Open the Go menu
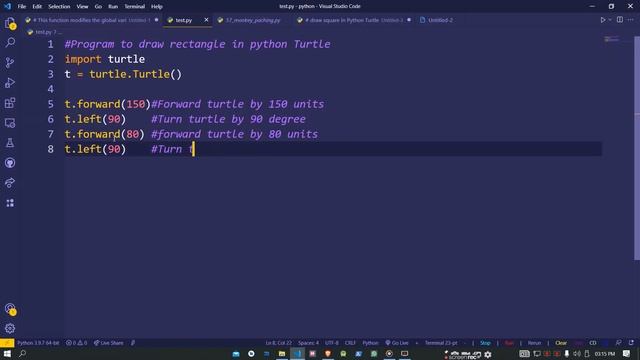Viewport: 640px width, 360px height. pyautogui.click(x=98, y=7)
